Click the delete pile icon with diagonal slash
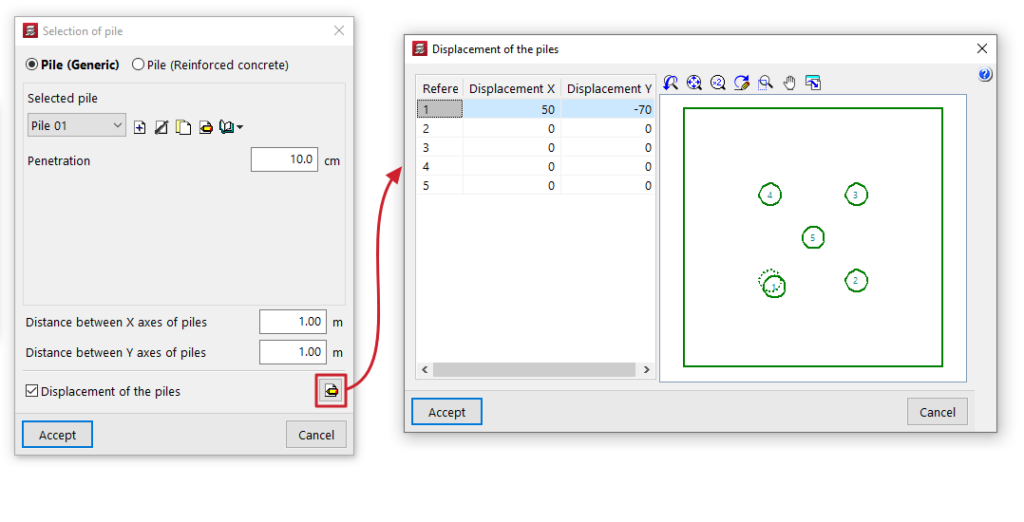 161,127
